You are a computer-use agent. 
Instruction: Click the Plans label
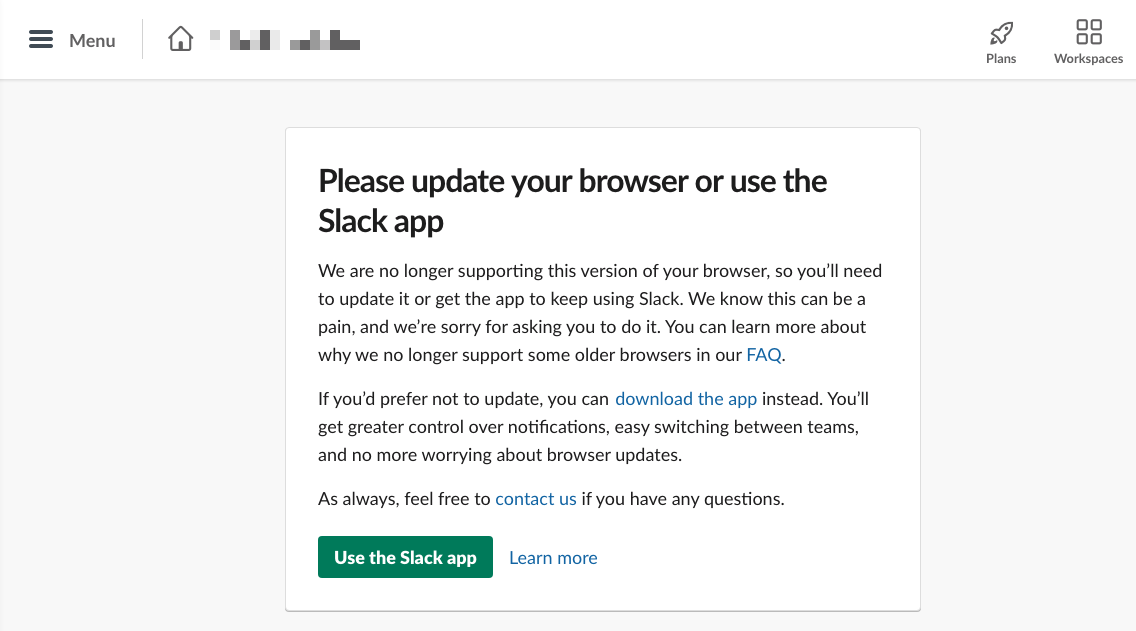(1001, 59)
